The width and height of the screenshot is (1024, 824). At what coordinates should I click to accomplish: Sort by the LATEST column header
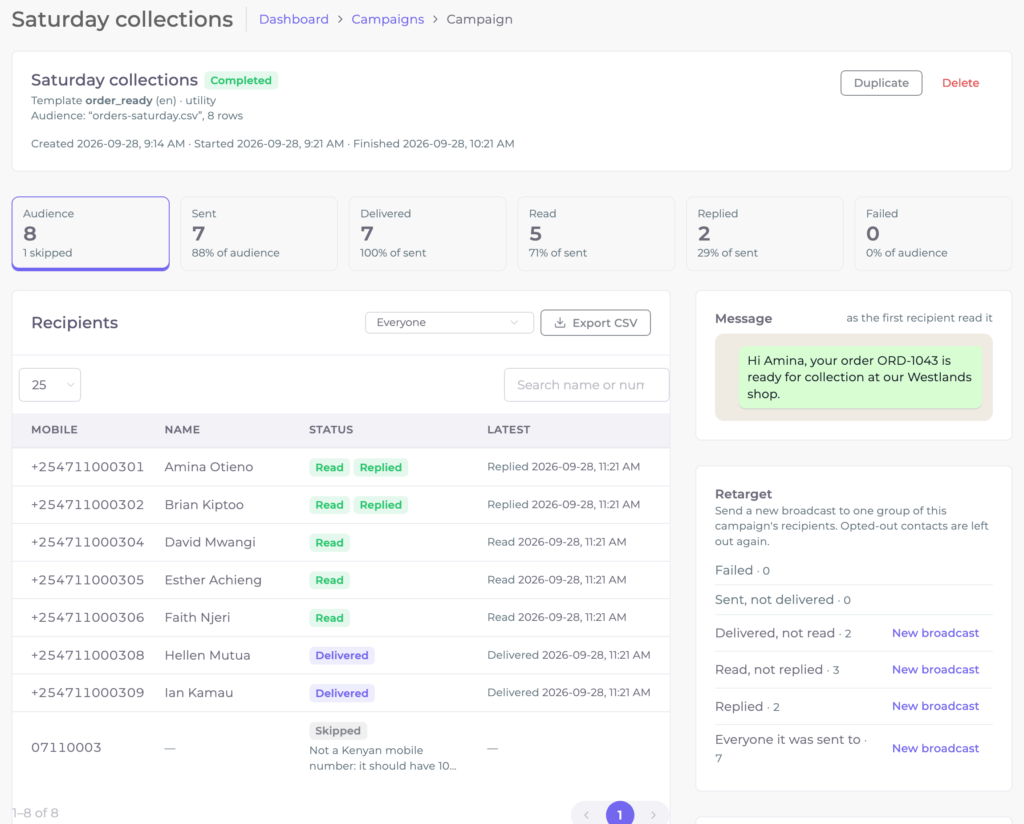click(509, 430)
